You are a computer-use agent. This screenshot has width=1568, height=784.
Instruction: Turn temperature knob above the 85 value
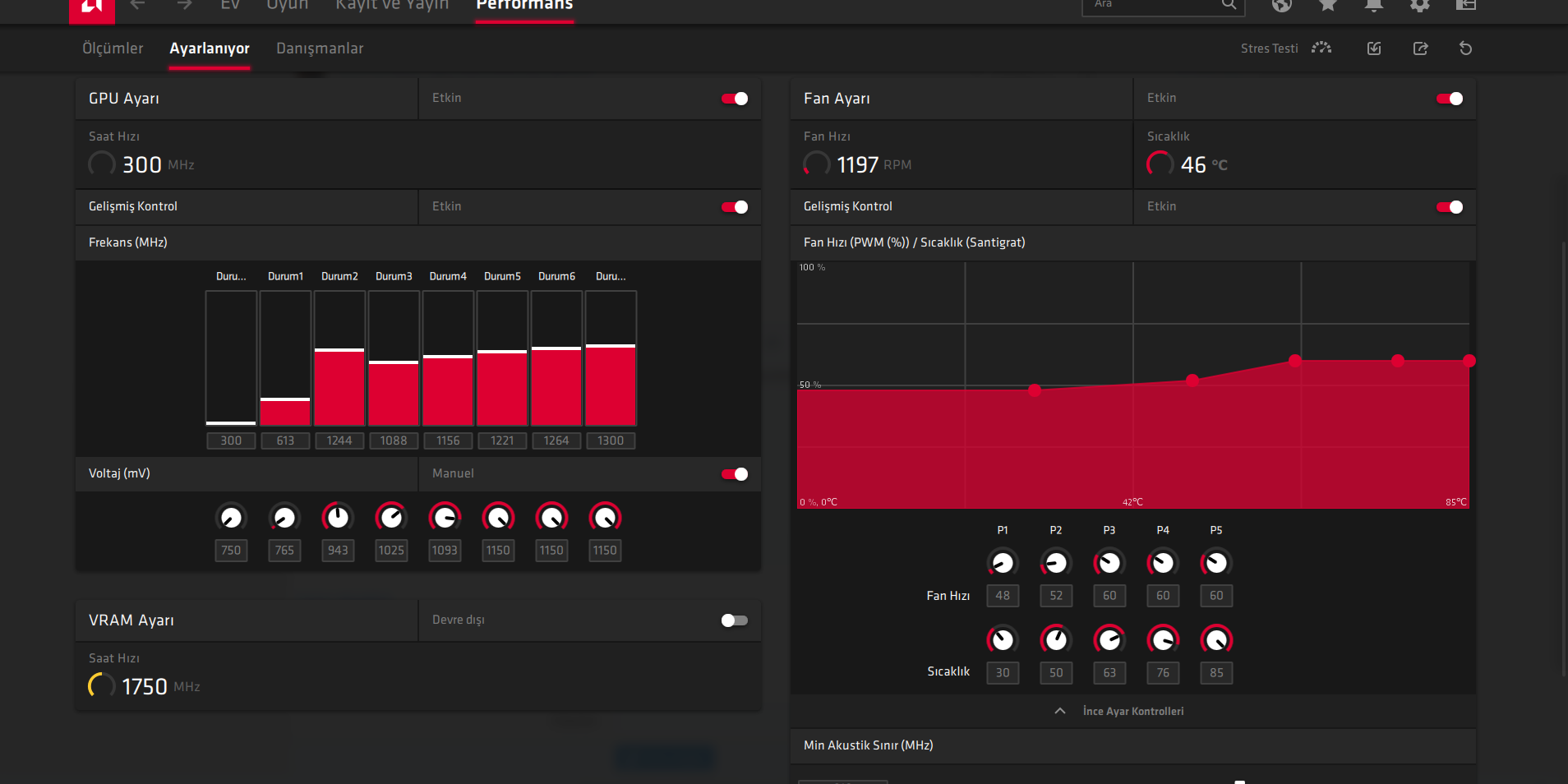(1216, 639)
